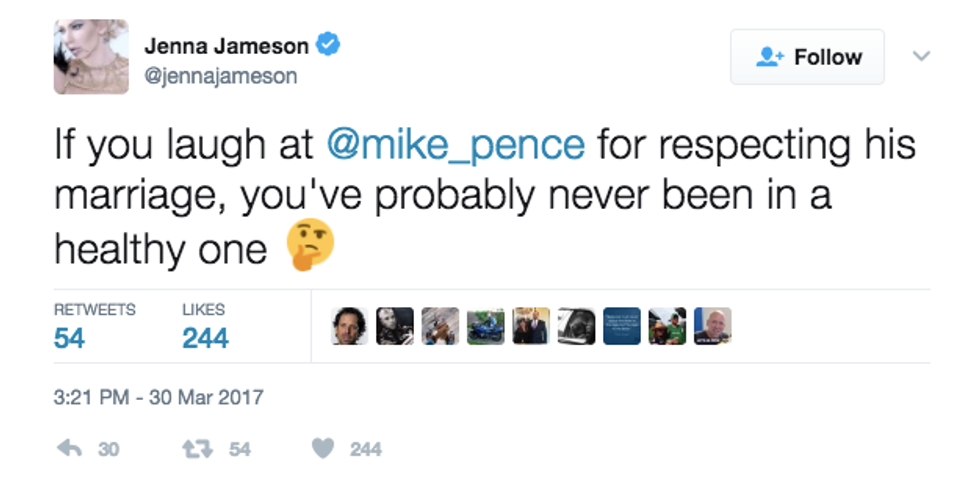Screen dimensions: 980x504
Task: Click the reply arrow icon
Action: 68,450
